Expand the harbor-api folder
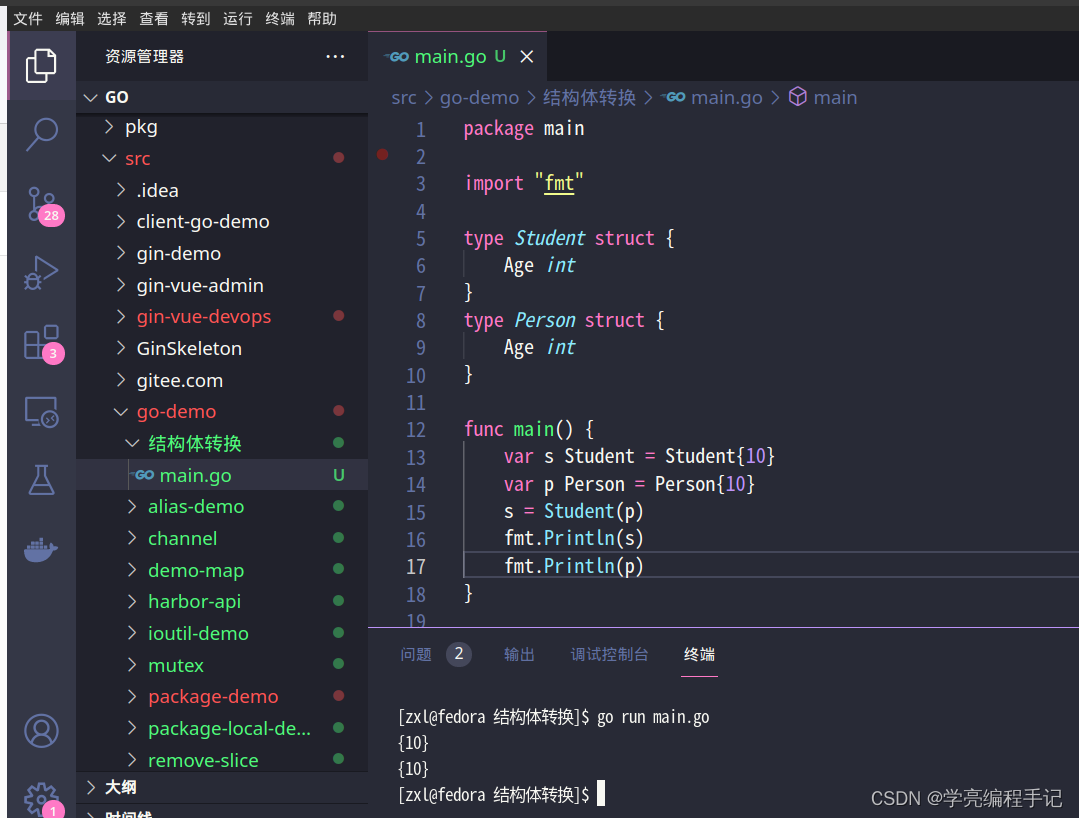Screen dimensions: 1079x818 [x=132, y=601]
